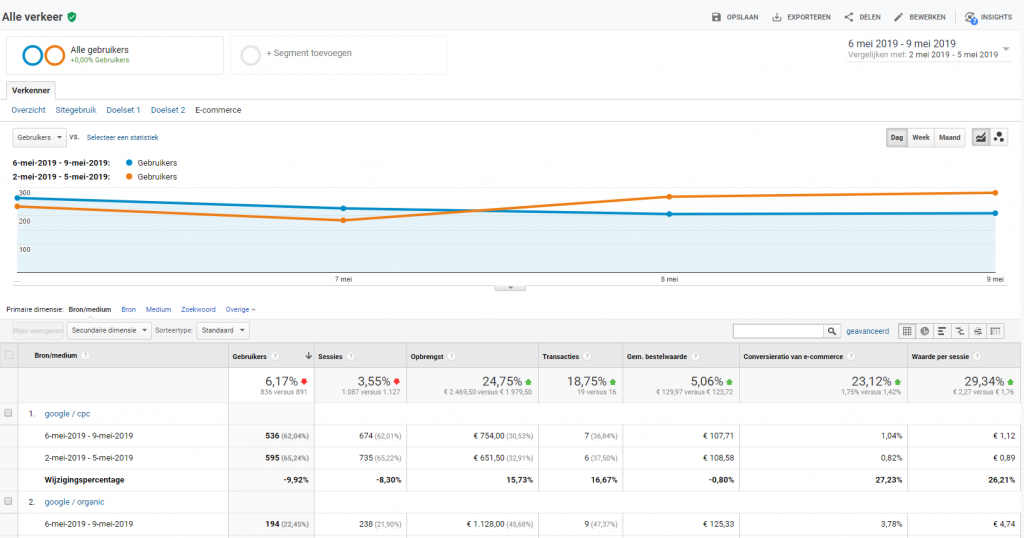Click the blue legend dot for Gebruikers
The image size is (1024, 538).
coord(129,163)
